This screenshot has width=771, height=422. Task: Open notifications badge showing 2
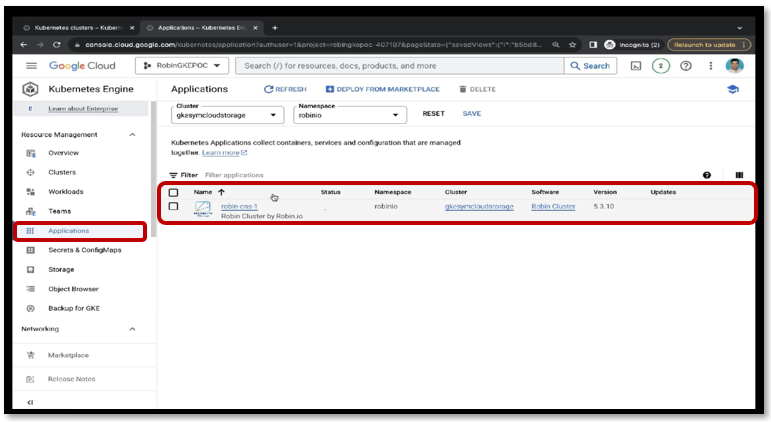[x=660, y=65]
